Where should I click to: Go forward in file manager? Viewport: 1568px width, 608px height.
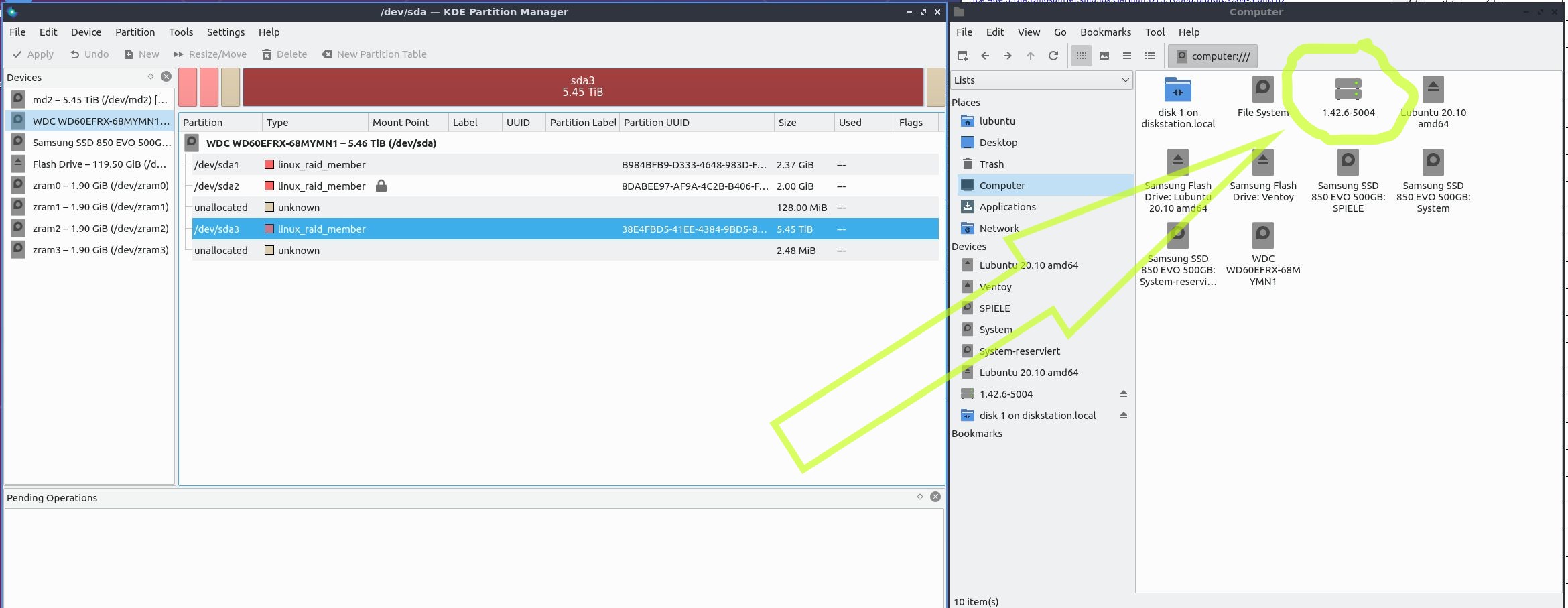point(1008,56)
